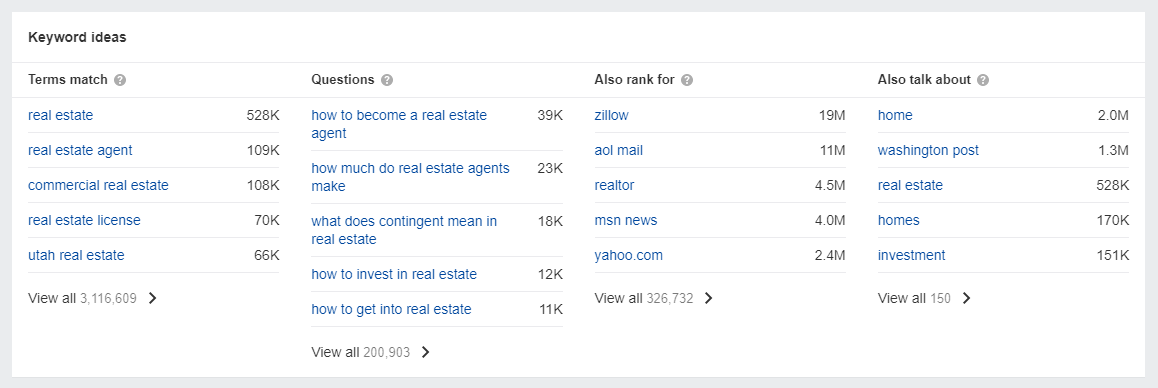
Task: Open the 'zillow' keyword link
Action: click(611, 115)
